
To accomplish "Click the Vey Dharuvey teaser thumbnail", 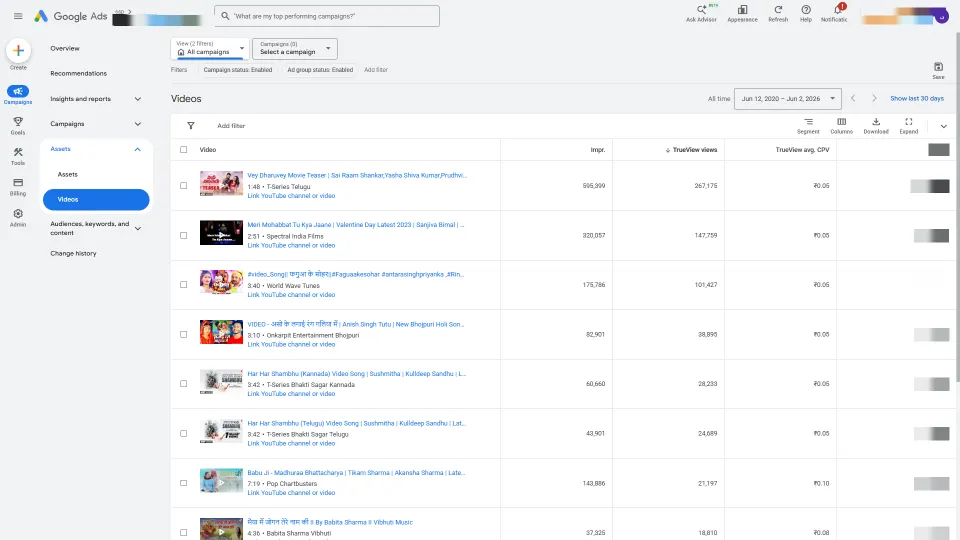I will 221,184.
